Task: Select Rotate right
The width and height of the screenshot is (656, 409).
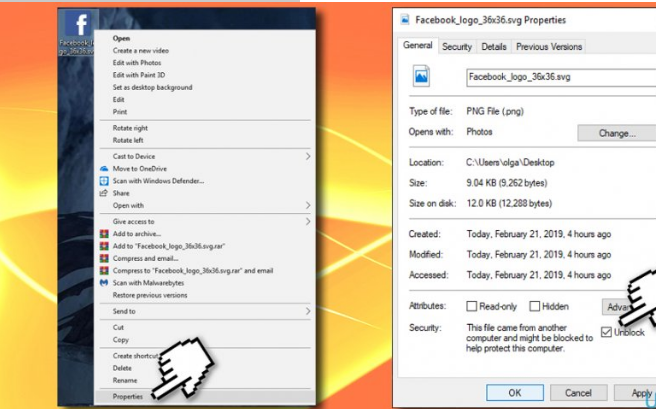Action: click(130, 128)
